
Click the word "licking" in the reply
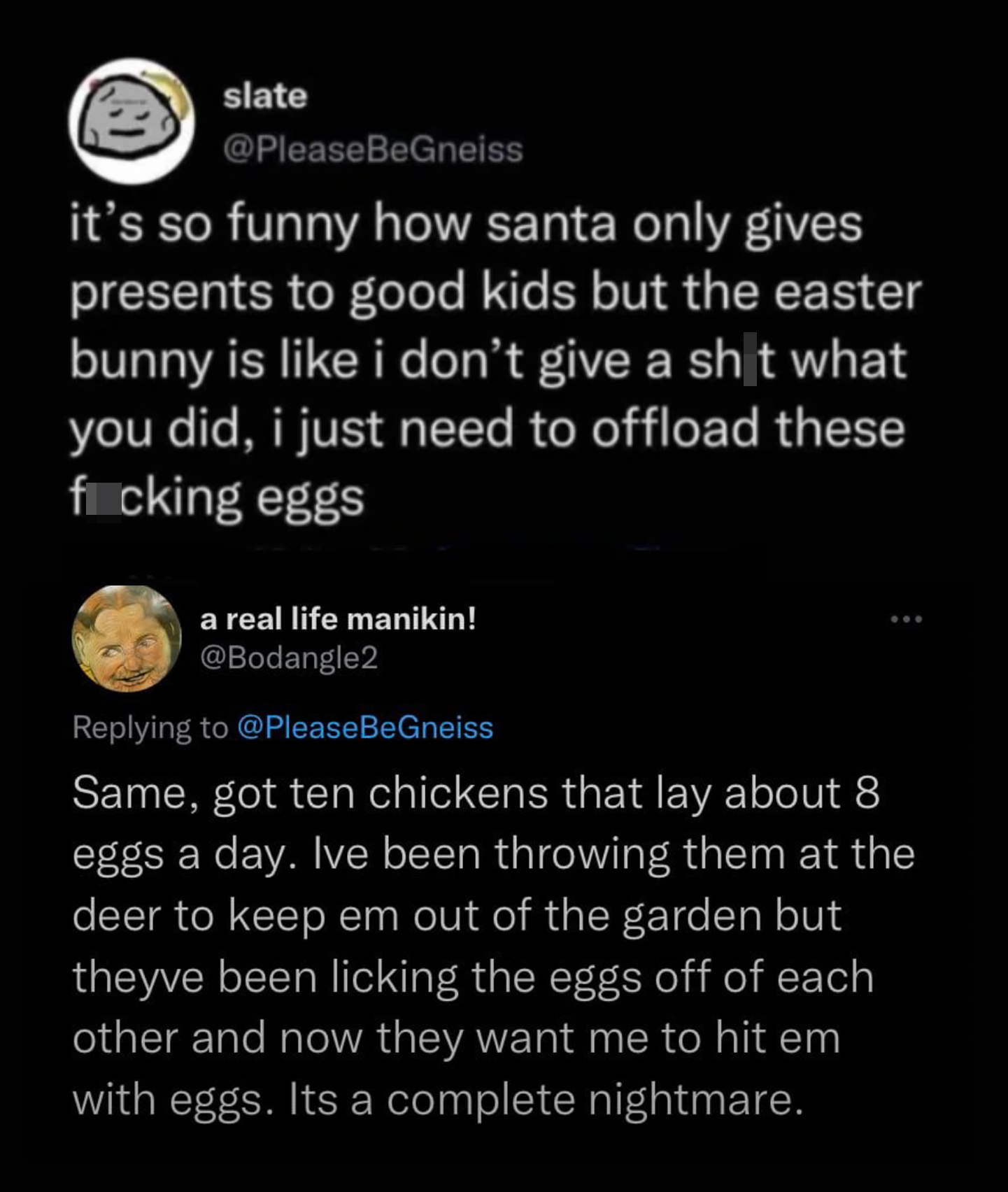[395, 977]
